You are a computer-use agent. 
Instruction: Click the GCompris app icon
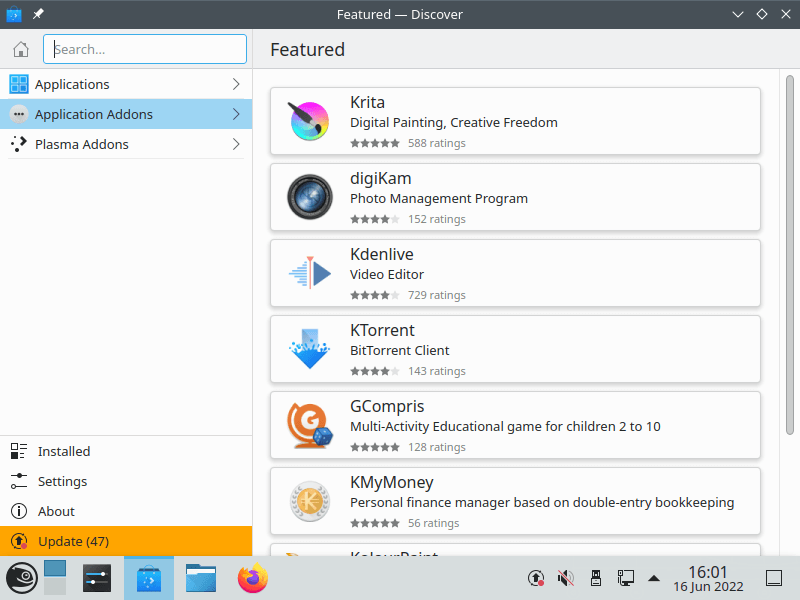tap(310, 425)
